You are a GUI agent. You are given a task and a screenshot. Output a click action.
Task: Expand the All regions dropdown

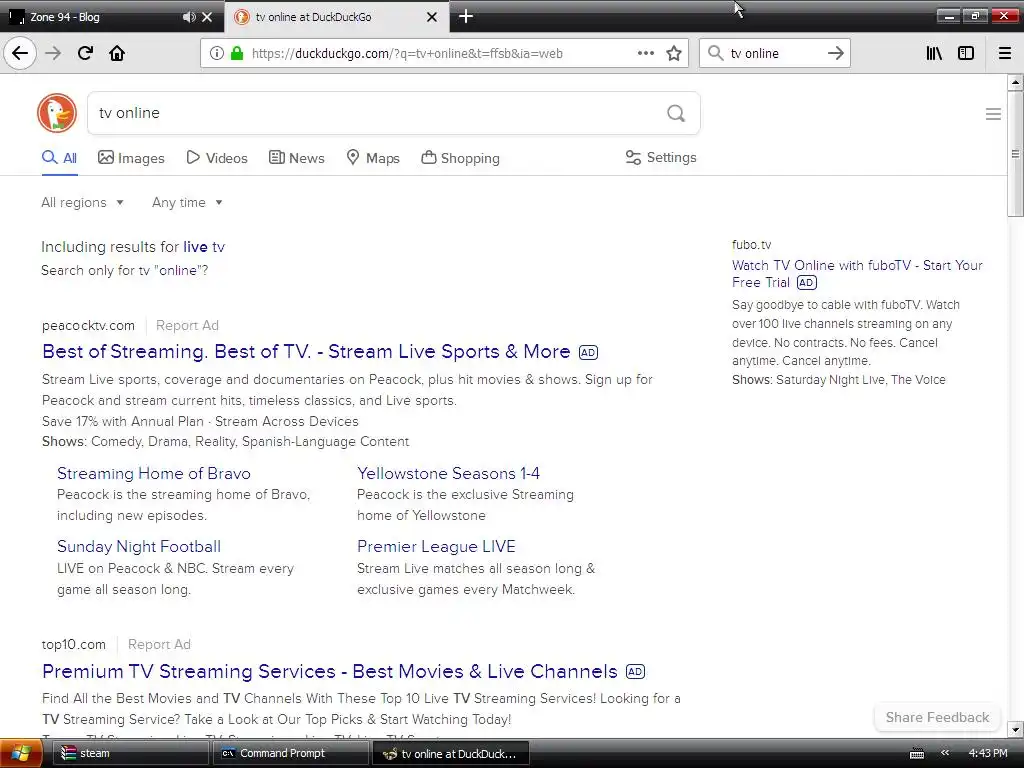(x=82, y=202)
